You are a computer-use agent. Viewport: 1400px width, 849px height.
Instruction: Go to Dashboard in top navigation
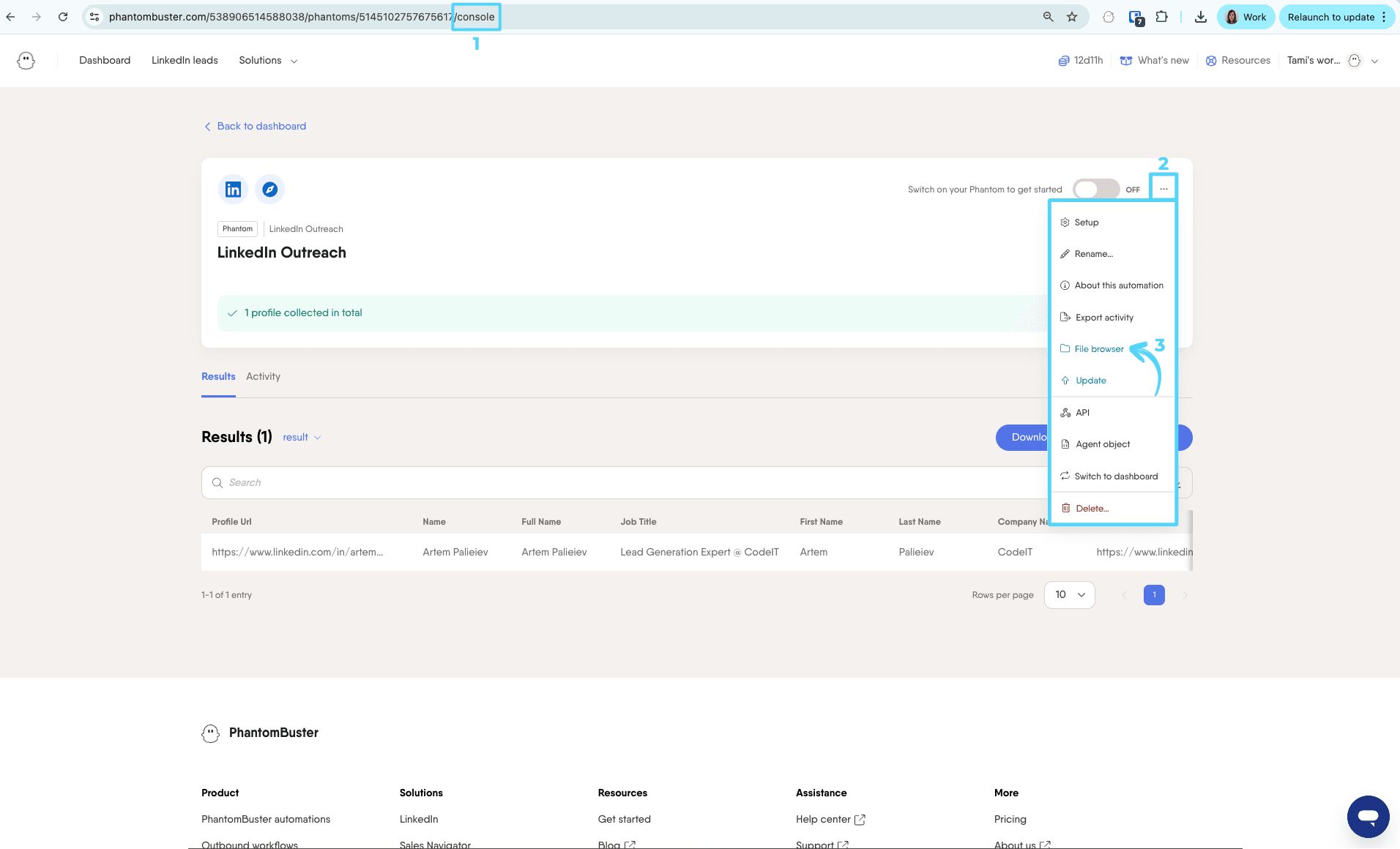tap(105, 61)
